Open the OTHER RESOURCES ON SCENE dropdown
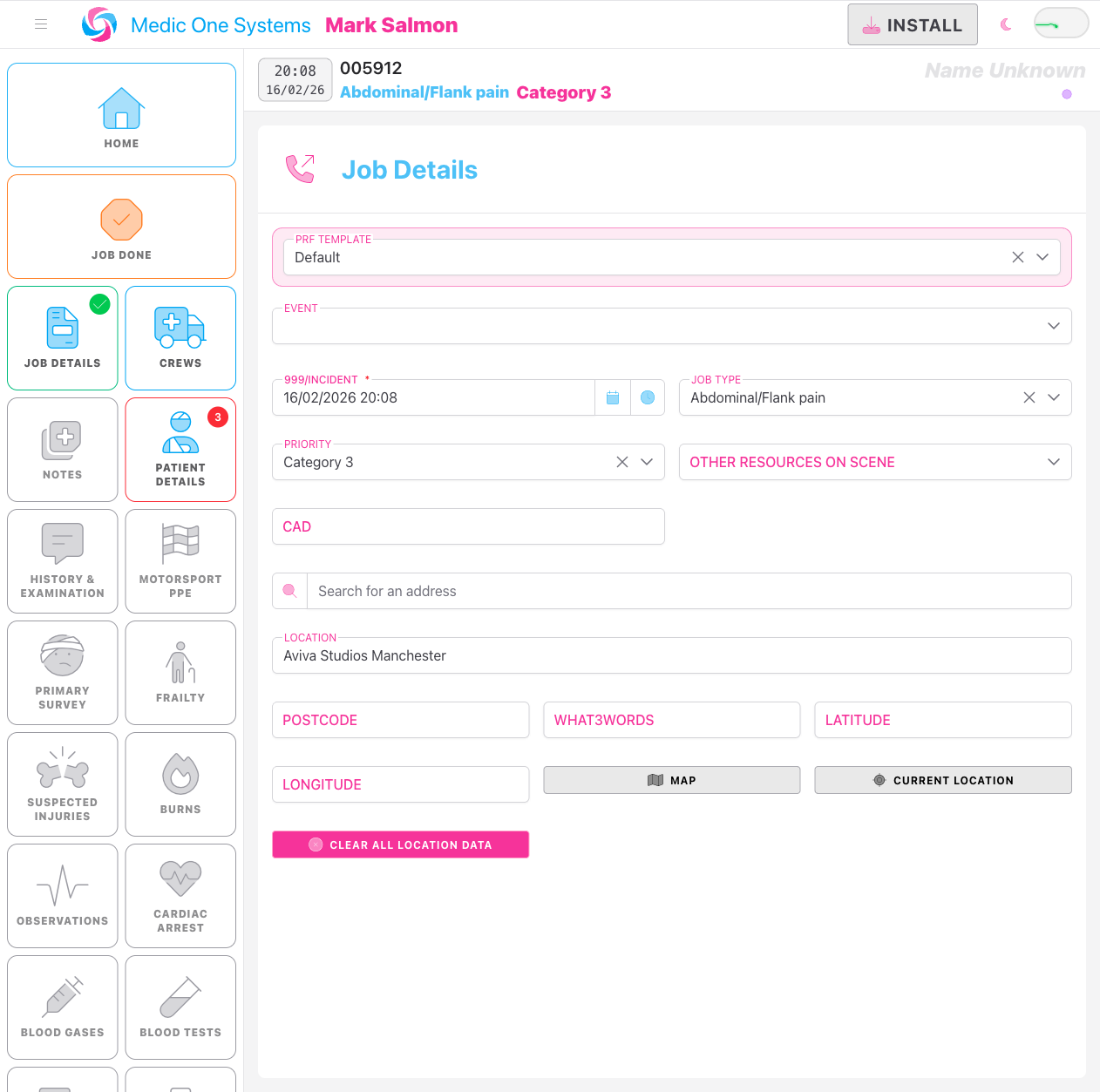This screenshot has width=1100, height=1092. click(x=1053, y=462)
